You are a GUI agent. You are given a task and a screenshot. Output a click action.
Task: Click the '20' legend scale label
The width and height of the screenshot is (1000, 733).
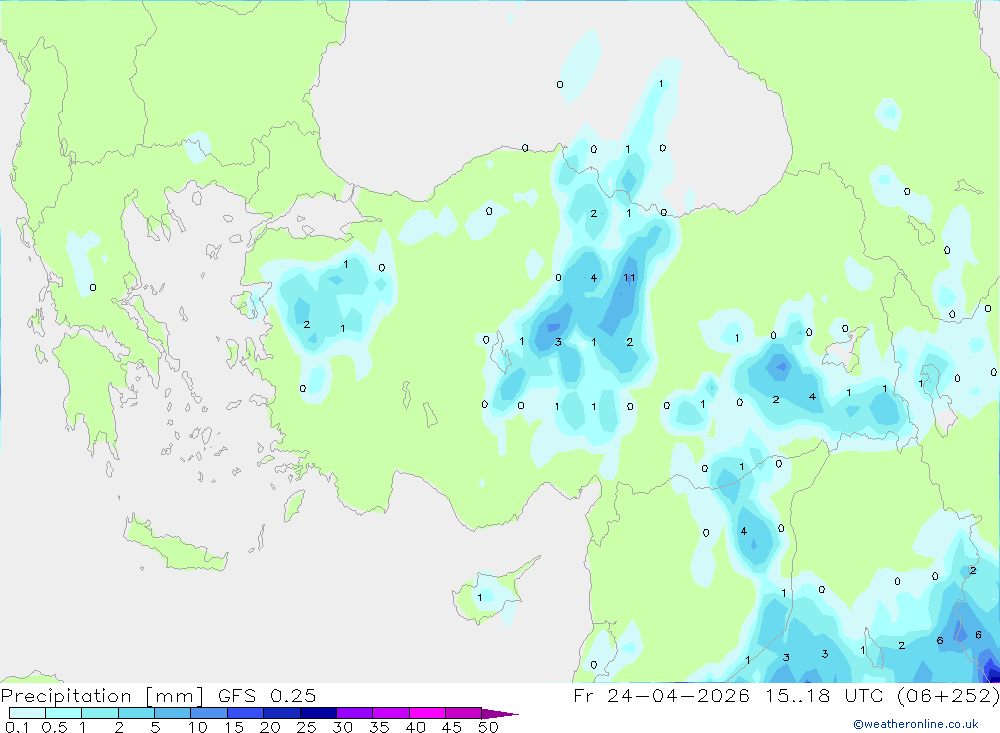click(270, 727)
